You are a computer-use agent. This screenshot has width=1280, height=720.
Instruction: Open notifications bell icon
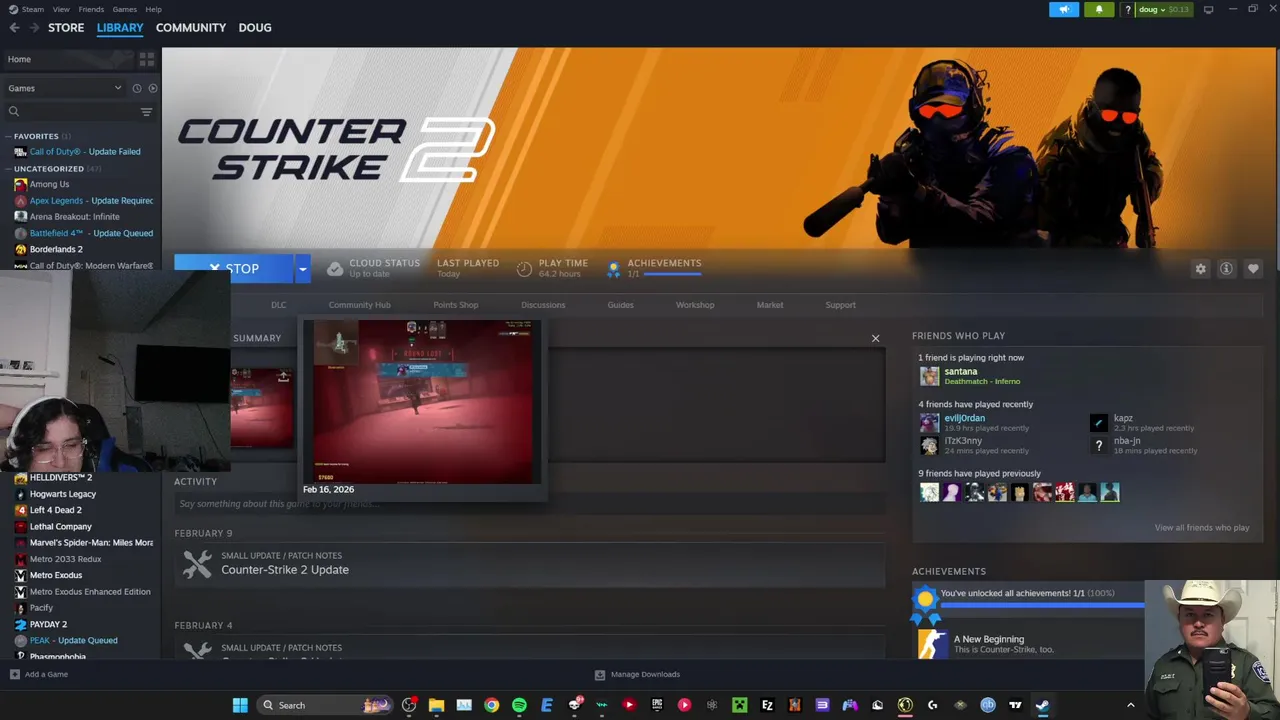point(1099,9)
